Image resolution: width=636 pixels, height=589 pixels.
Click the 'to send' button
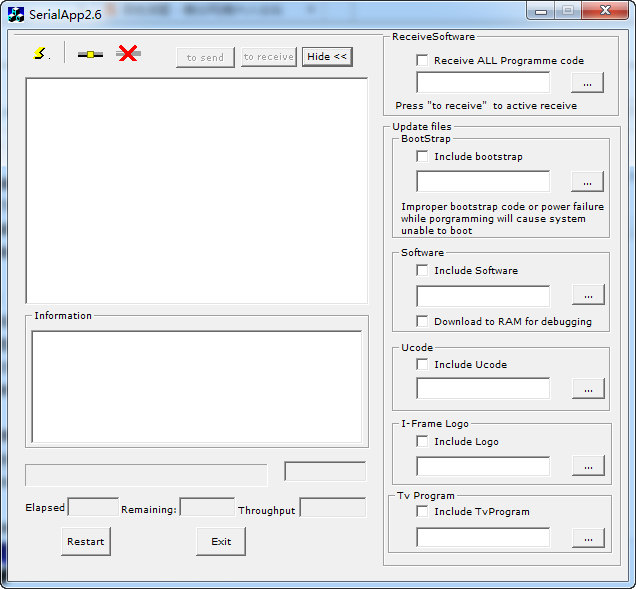point(205,58)
